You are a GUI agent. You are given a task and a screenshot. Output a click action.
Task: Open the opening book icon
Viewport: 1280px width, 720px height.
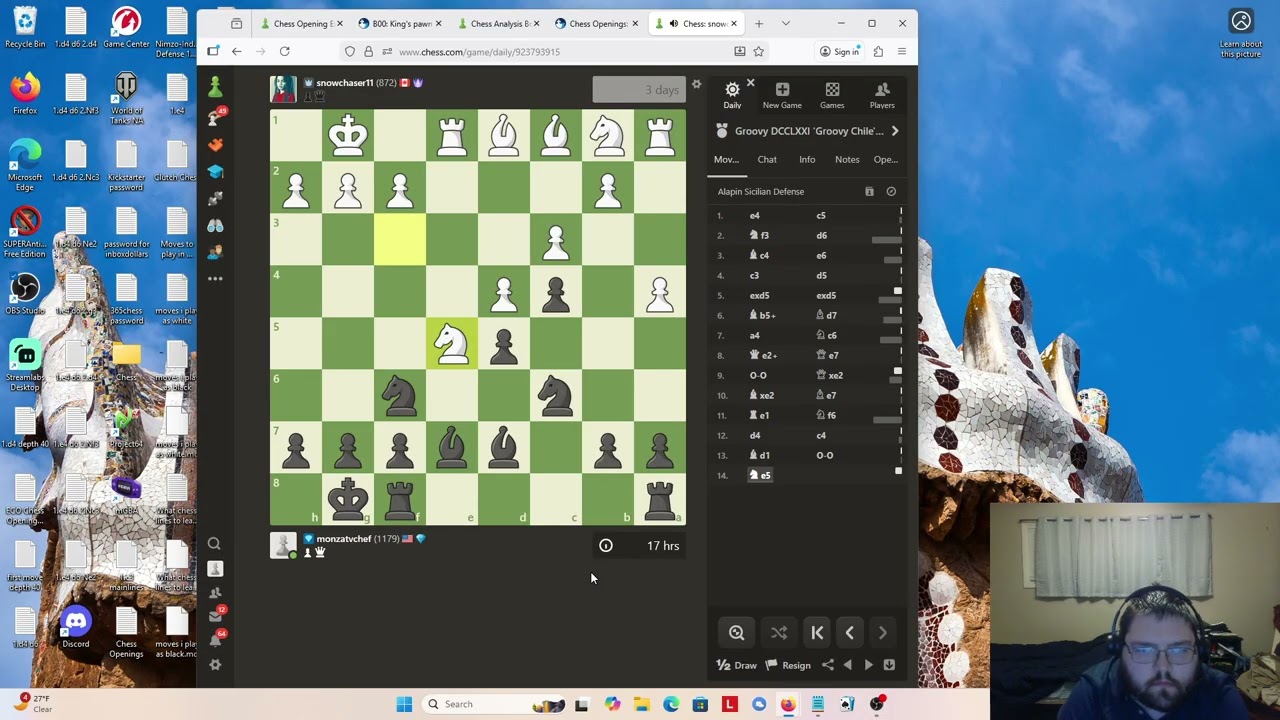coord(869,191)
